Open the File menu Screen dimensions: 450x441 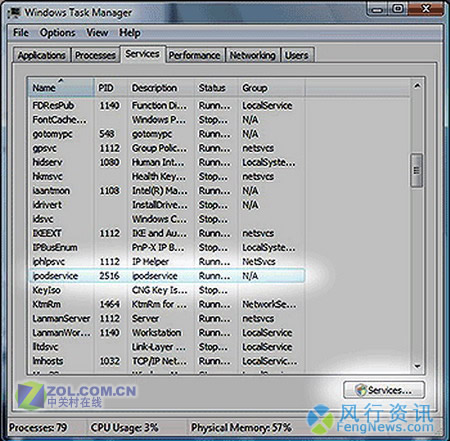click(x=21, y=33)
